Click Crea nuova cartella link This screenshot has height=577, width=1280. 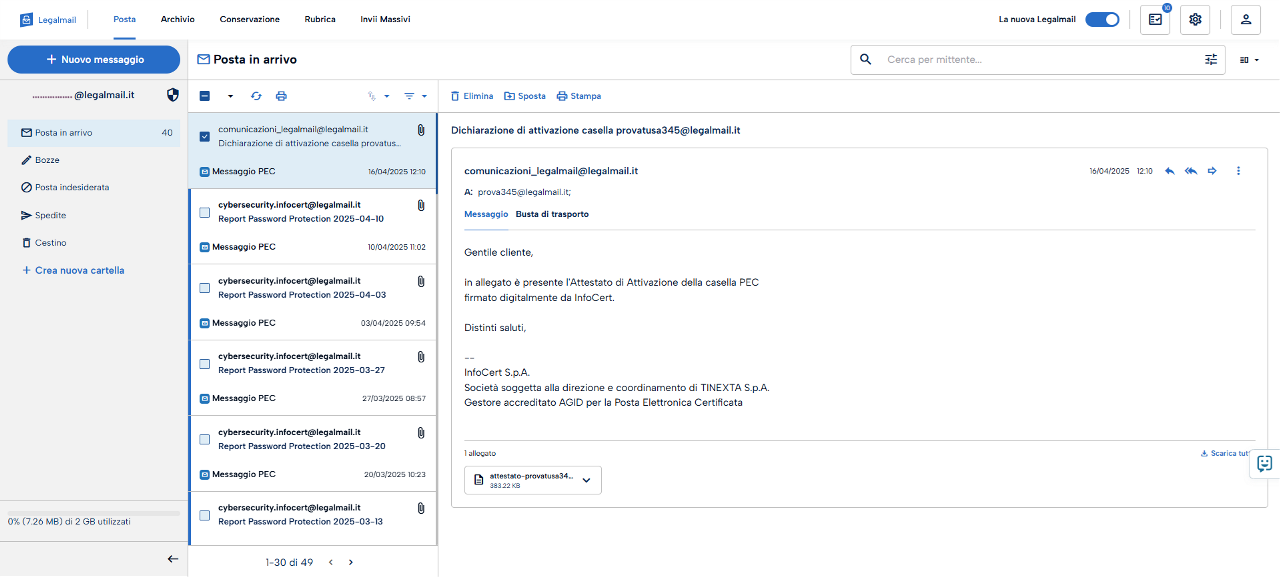click(x=79, y=271)
